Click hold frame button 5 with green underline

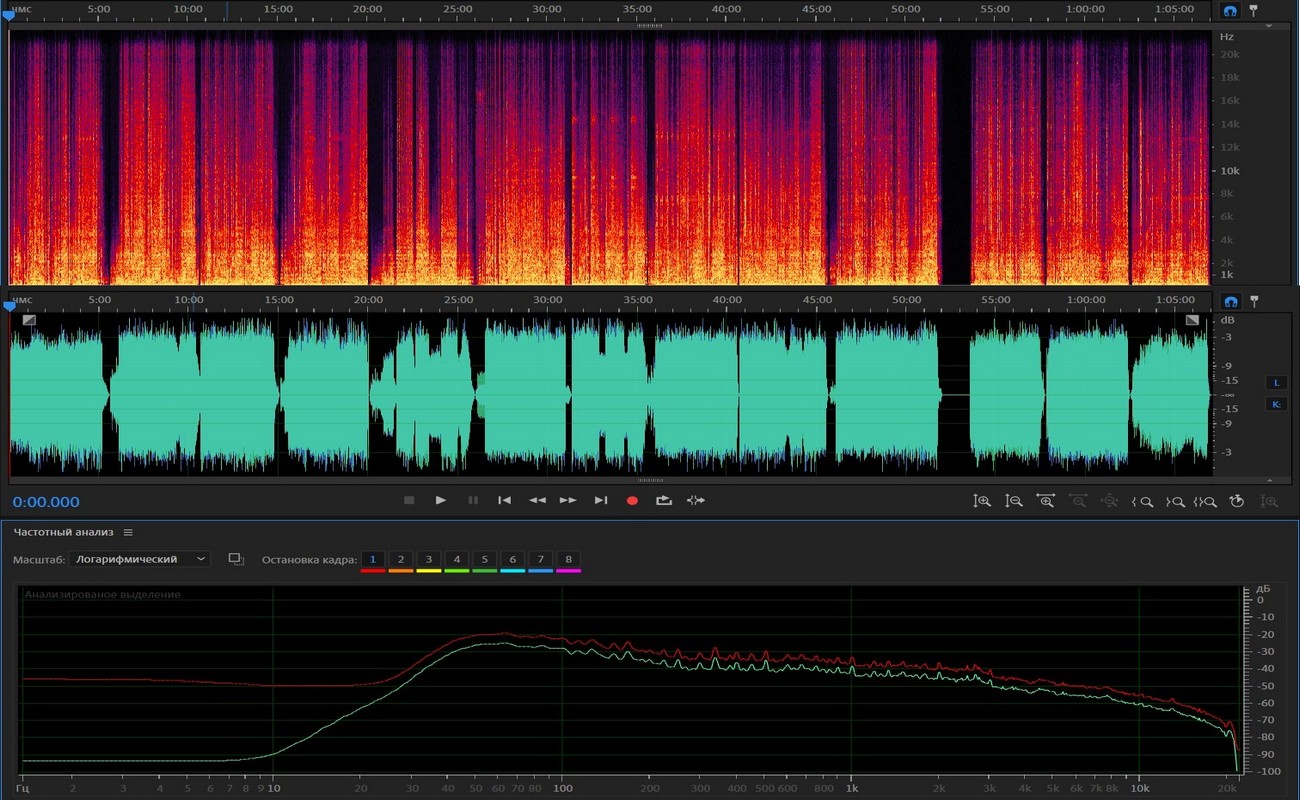(x=485, y=560)
